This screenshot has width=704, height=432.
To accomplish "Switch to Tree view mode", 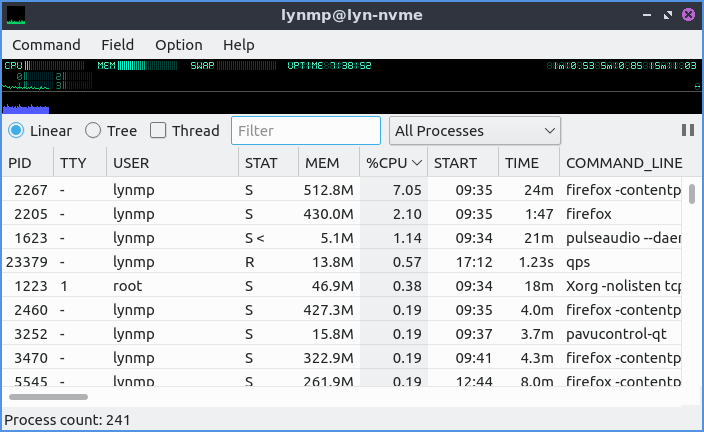I will [93, 131].
